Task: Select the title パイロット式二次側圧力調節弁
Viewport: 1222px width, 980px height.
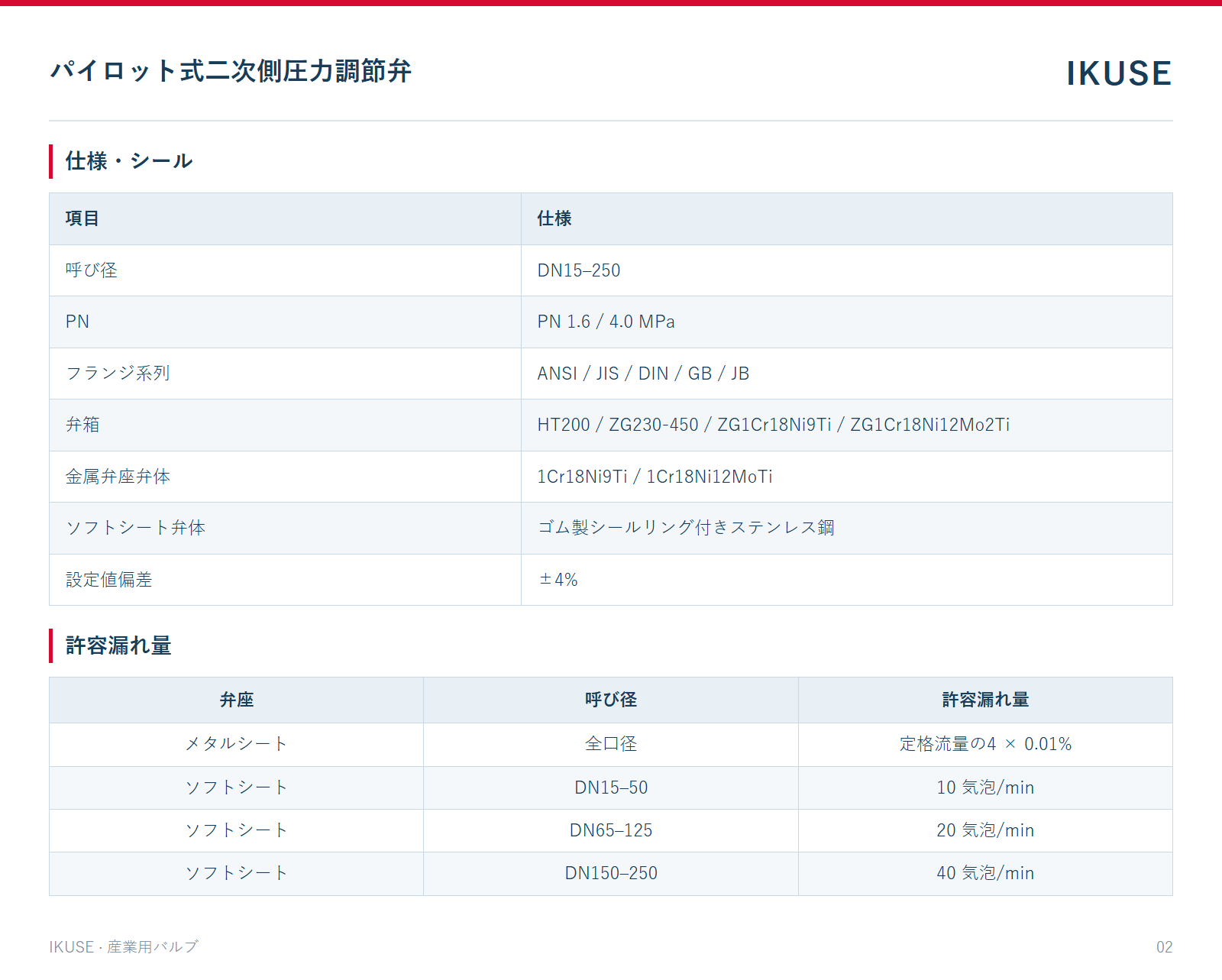Action: [x=231, y=71]
